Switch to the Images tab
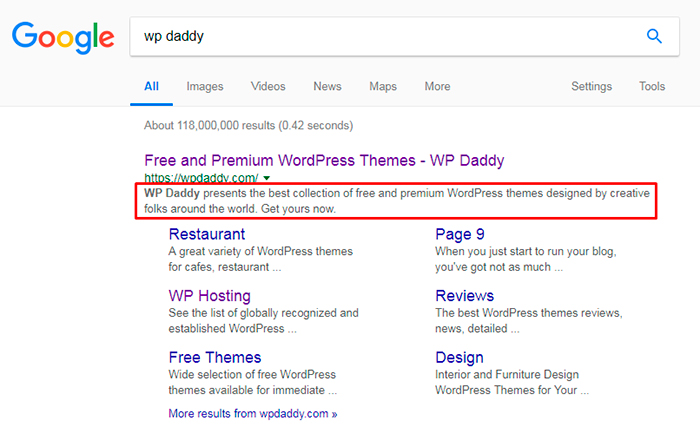The width and height of the screenshot is (700, 427). pos(205,86)
